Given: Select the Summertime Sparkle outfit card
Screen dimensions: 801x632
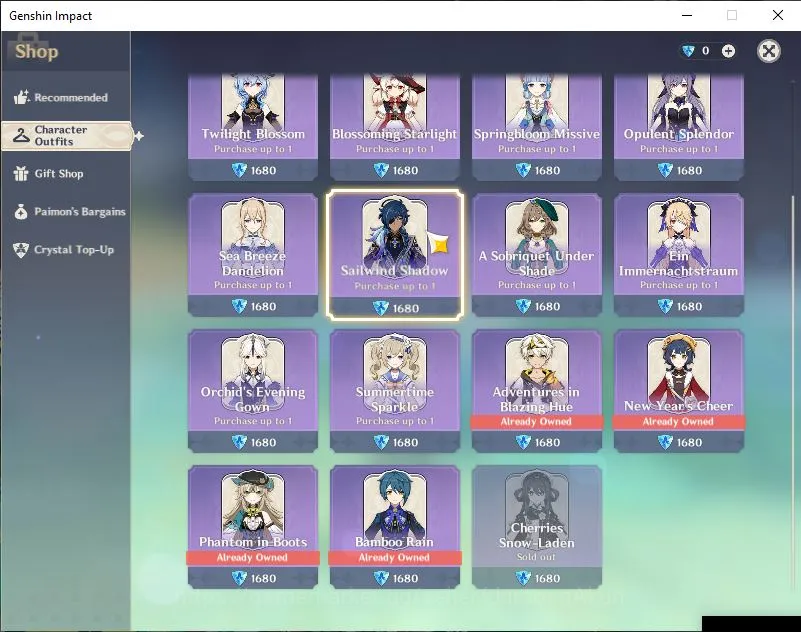Looking at the screenshot, I should pos(395,391).
